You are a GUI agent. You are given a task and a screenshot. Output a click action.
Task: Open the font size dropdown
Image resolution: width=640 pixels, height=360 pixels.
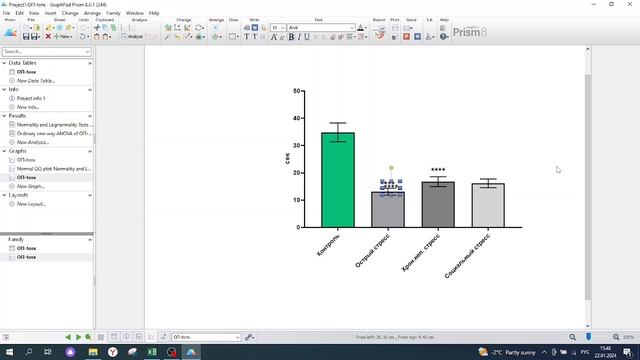(282, 28)
